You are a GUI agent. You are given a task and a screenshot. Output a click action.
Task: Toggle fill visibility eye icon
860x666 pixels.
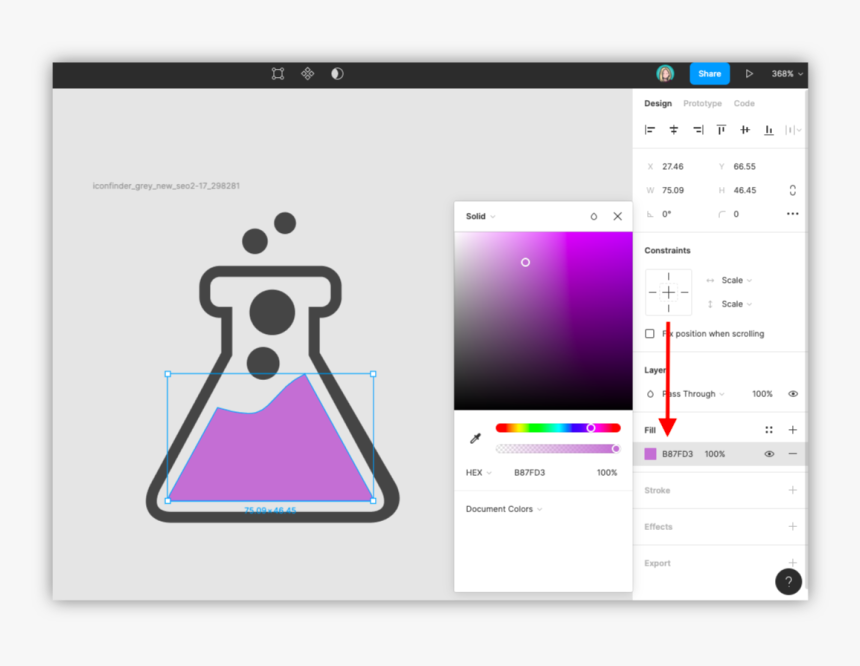click(x=769, y=454)
